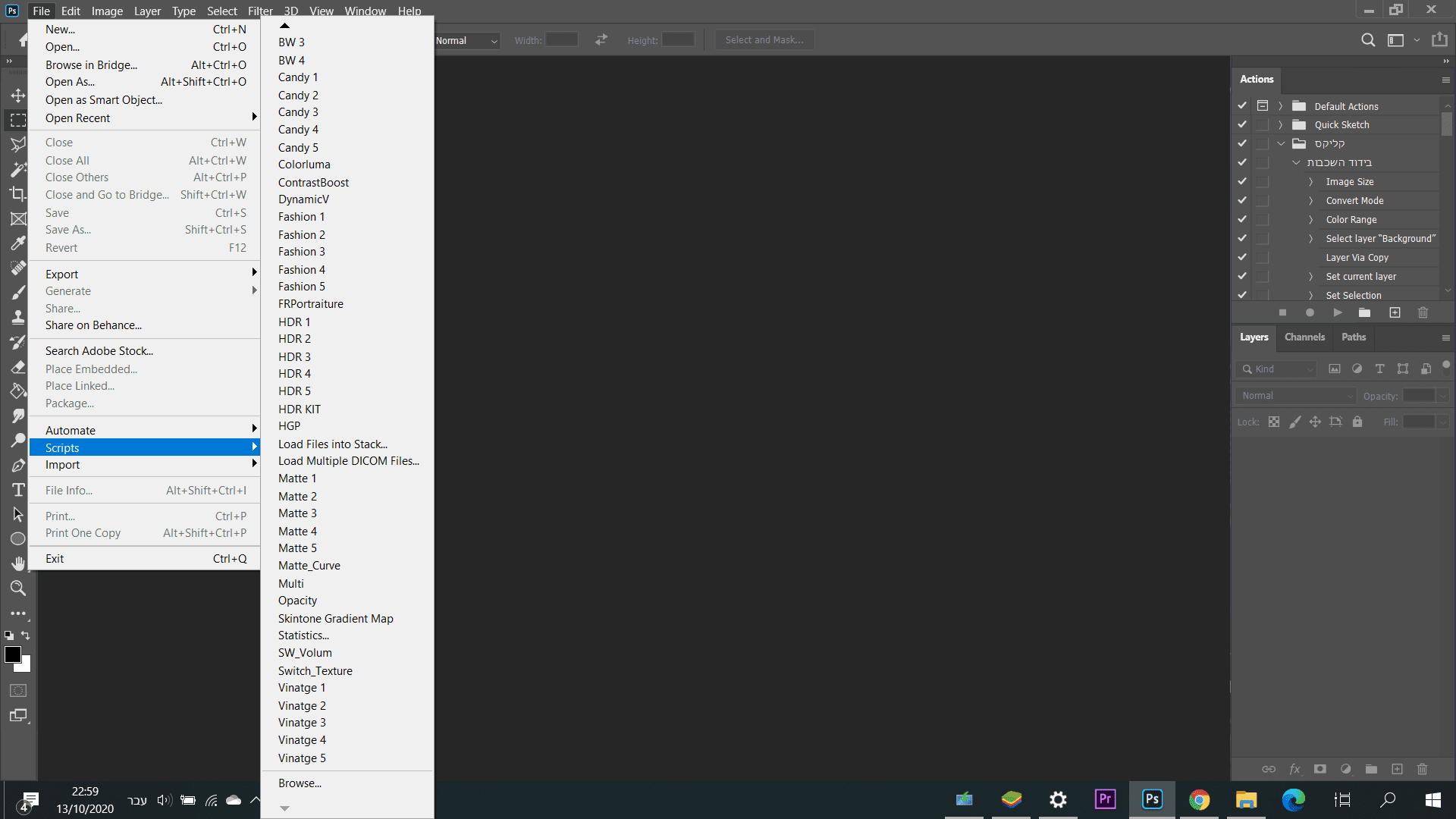Select the Zoom tool in toolbar

(17, 588)
